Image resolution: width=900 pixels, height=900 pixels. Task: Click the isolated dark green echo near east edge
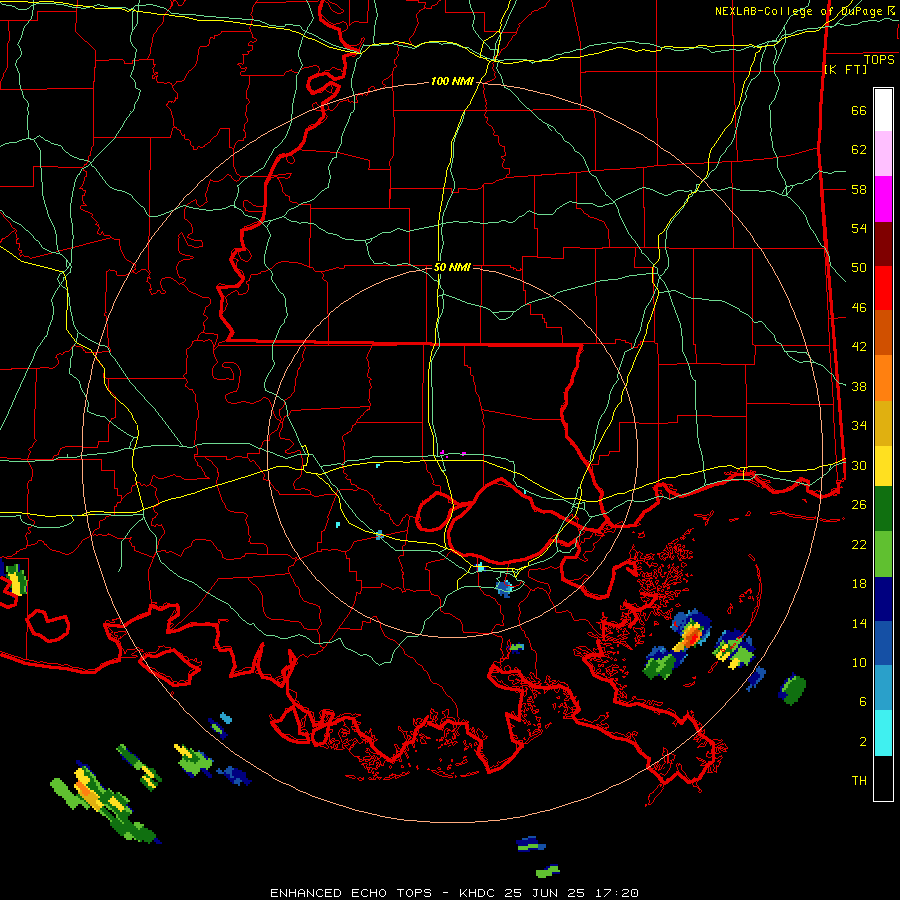coord(792,689)
